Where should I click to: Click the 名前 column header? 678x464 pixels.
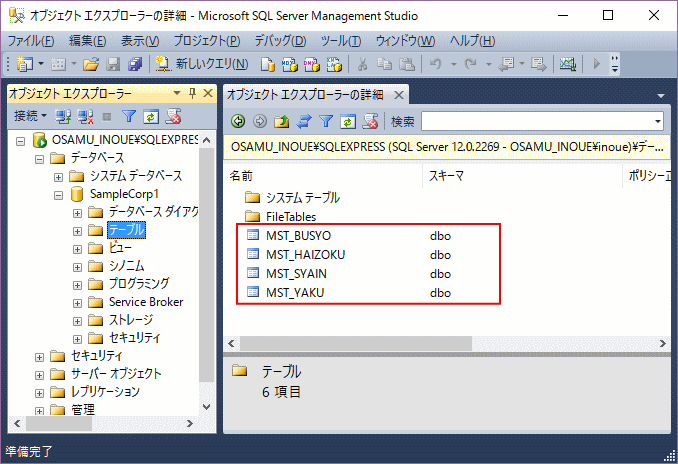click(323, 176)
